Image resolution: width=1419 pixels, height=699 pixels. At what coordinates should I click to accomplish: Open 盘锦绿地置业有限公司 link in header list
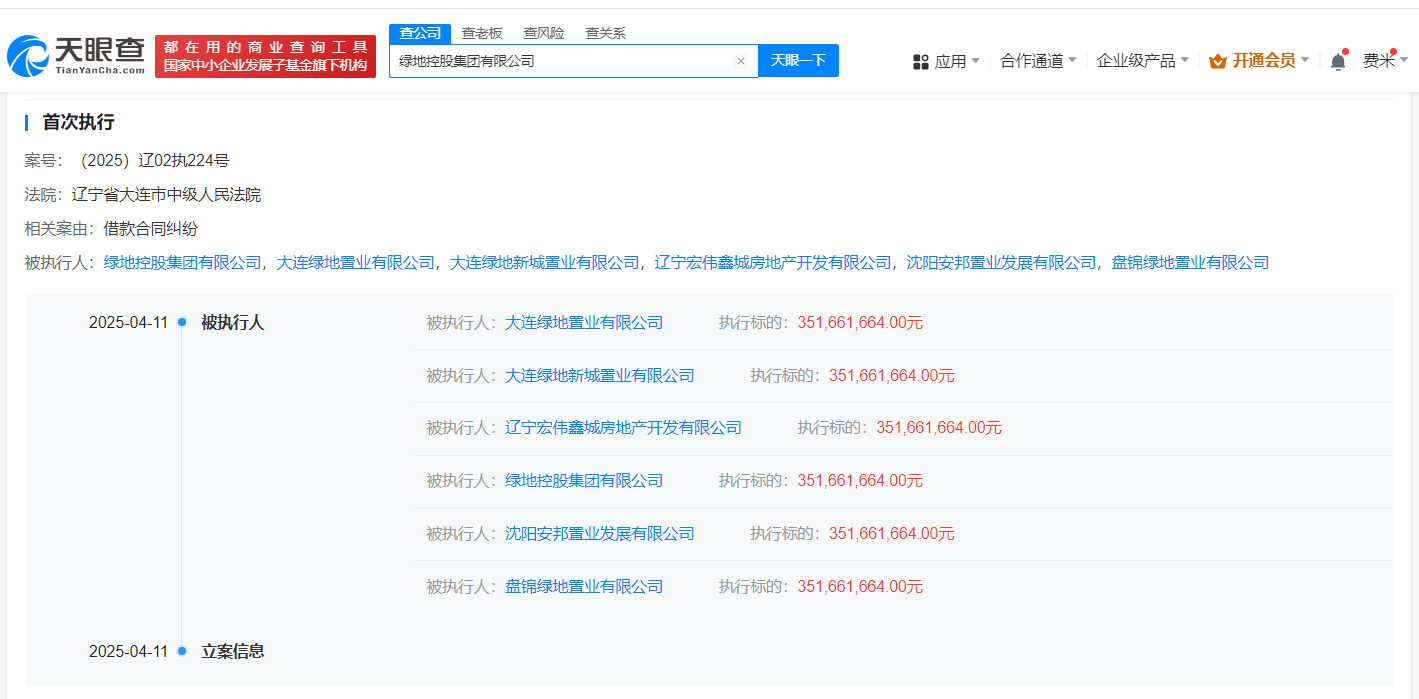(1190, 263)
